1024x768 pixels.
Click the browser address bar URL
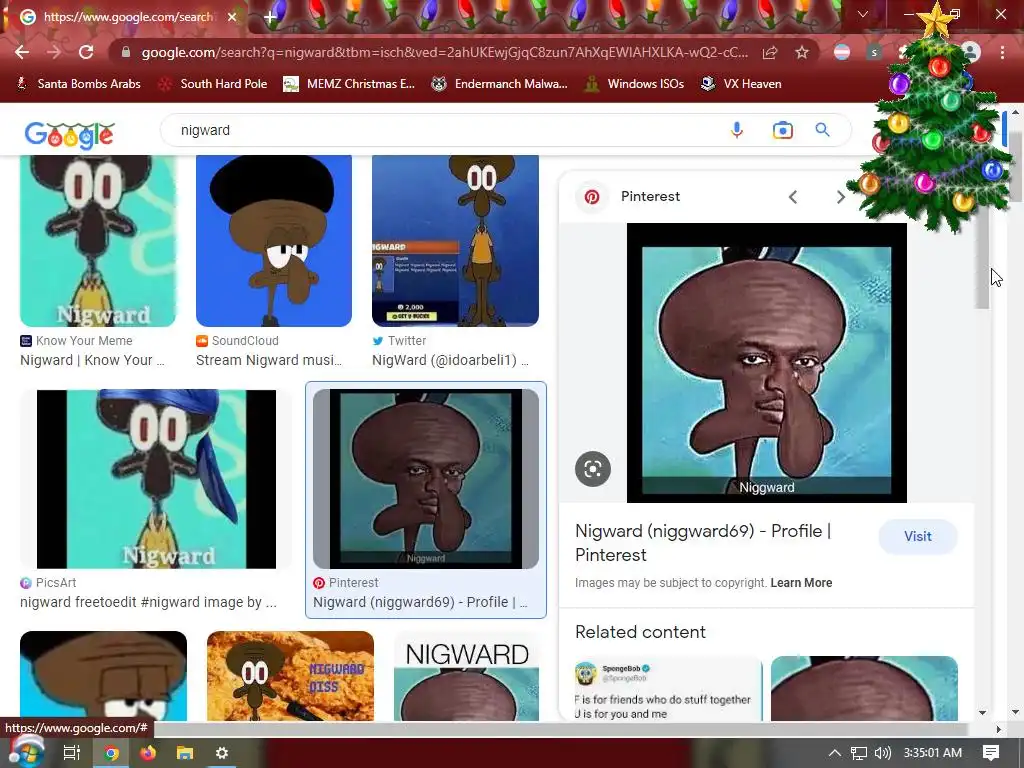coord(444,52)
